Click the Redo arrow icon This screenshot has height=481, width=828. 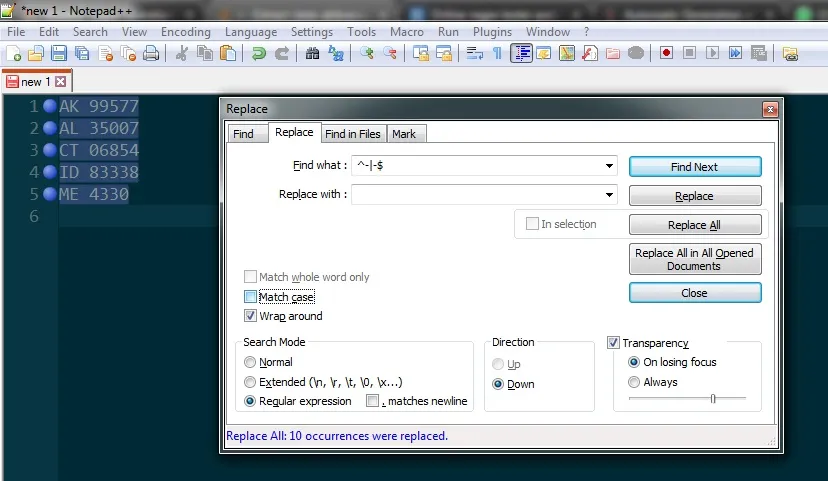[x=282, y=53]
